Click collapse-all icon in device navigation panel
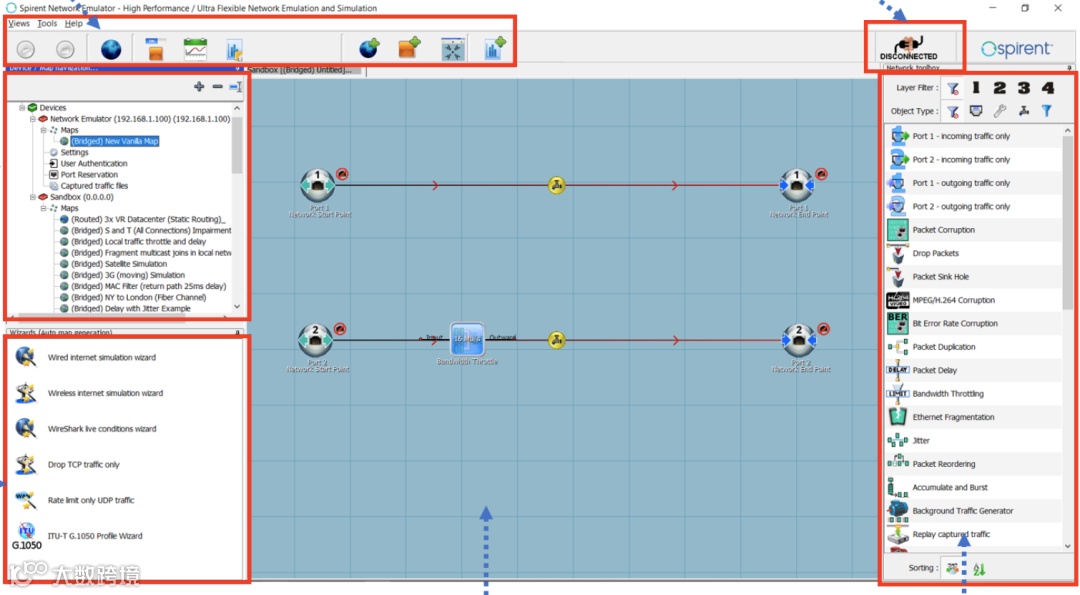 (236, 87)
